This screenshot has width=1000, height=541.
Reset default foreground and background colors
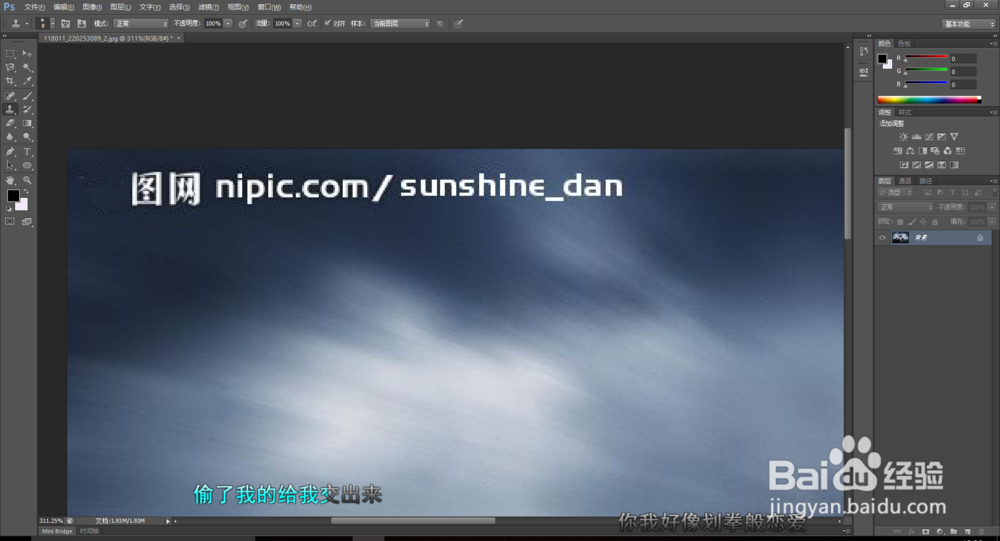[x=9, y=209]
